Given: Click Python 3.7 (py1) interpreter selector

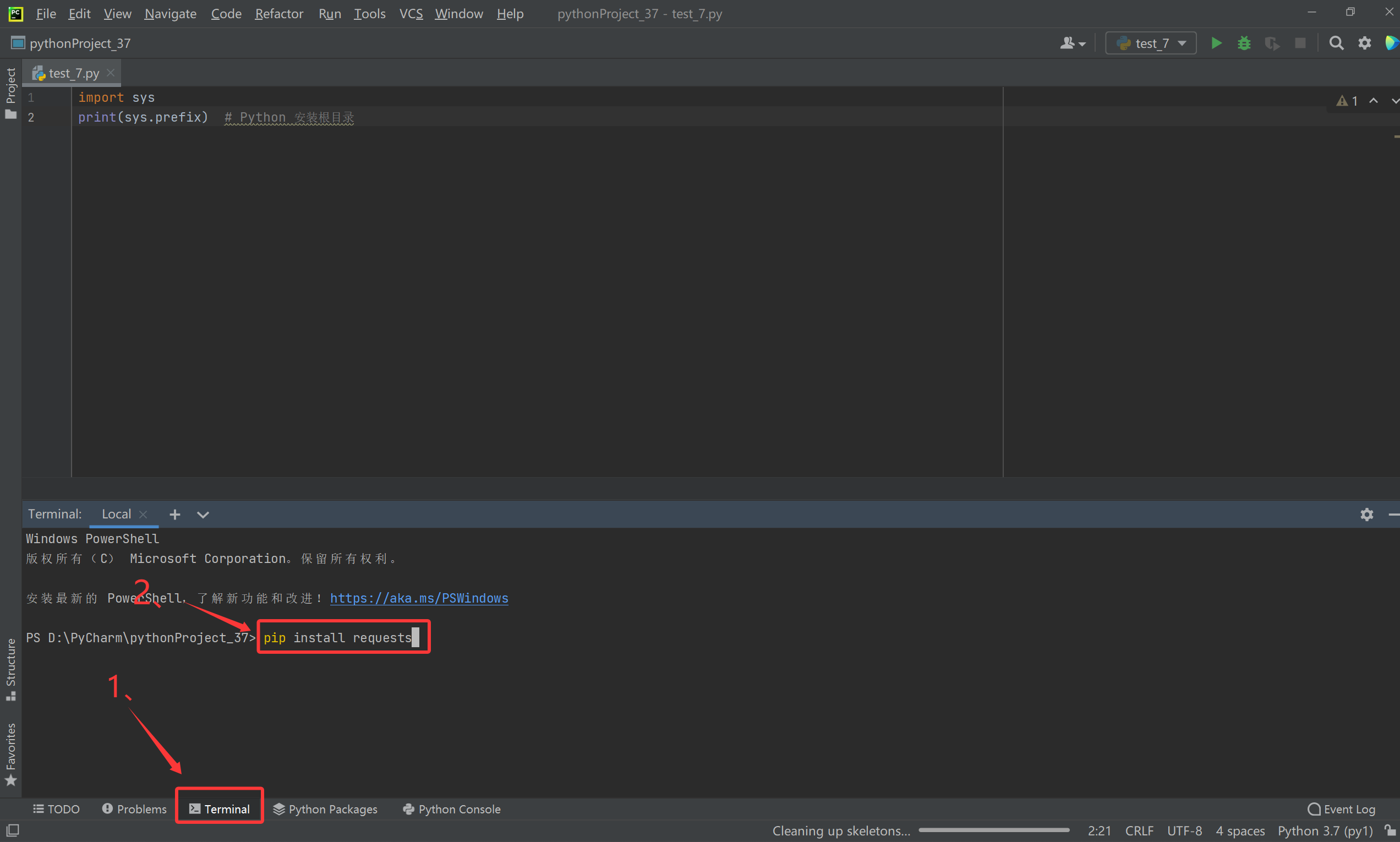Looking at the screenshot, I should [1325, 830].
